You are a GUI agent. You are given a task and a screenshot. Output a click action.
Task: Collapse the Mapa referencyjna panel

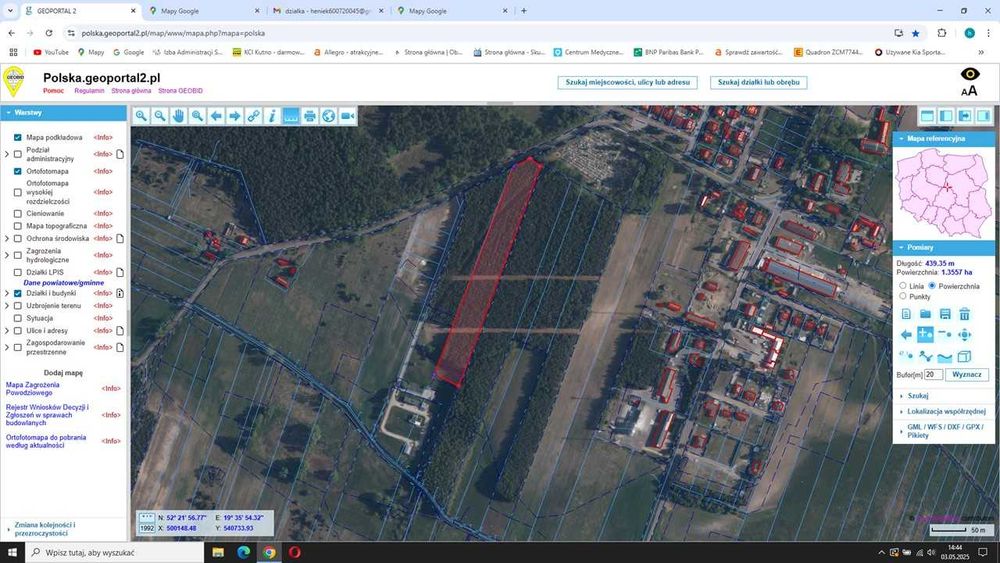point(943,138)
